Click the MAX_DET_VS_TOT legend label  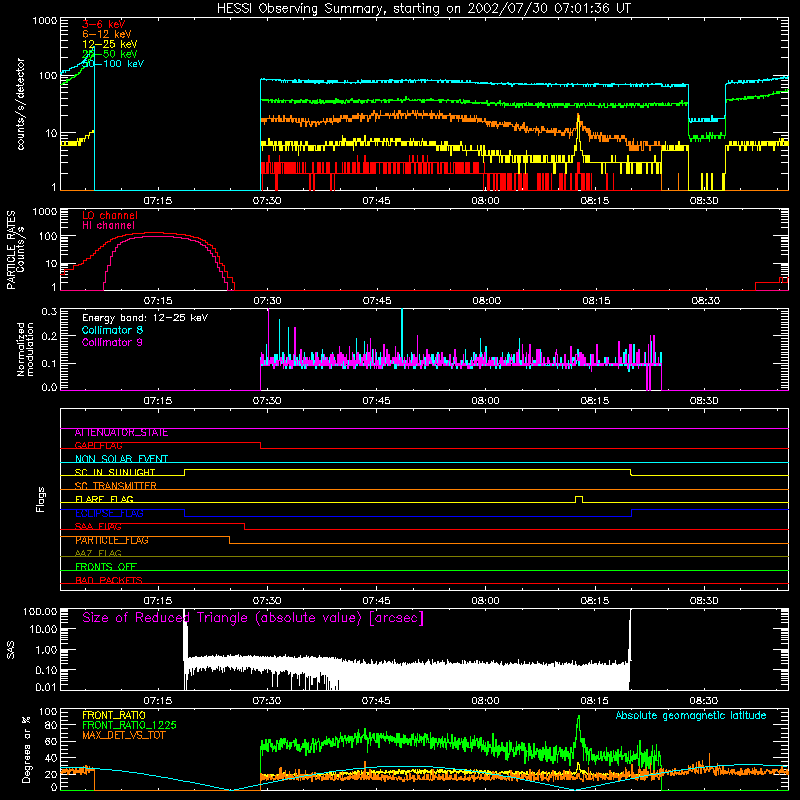pyautogui.click(x=124, y=735)
